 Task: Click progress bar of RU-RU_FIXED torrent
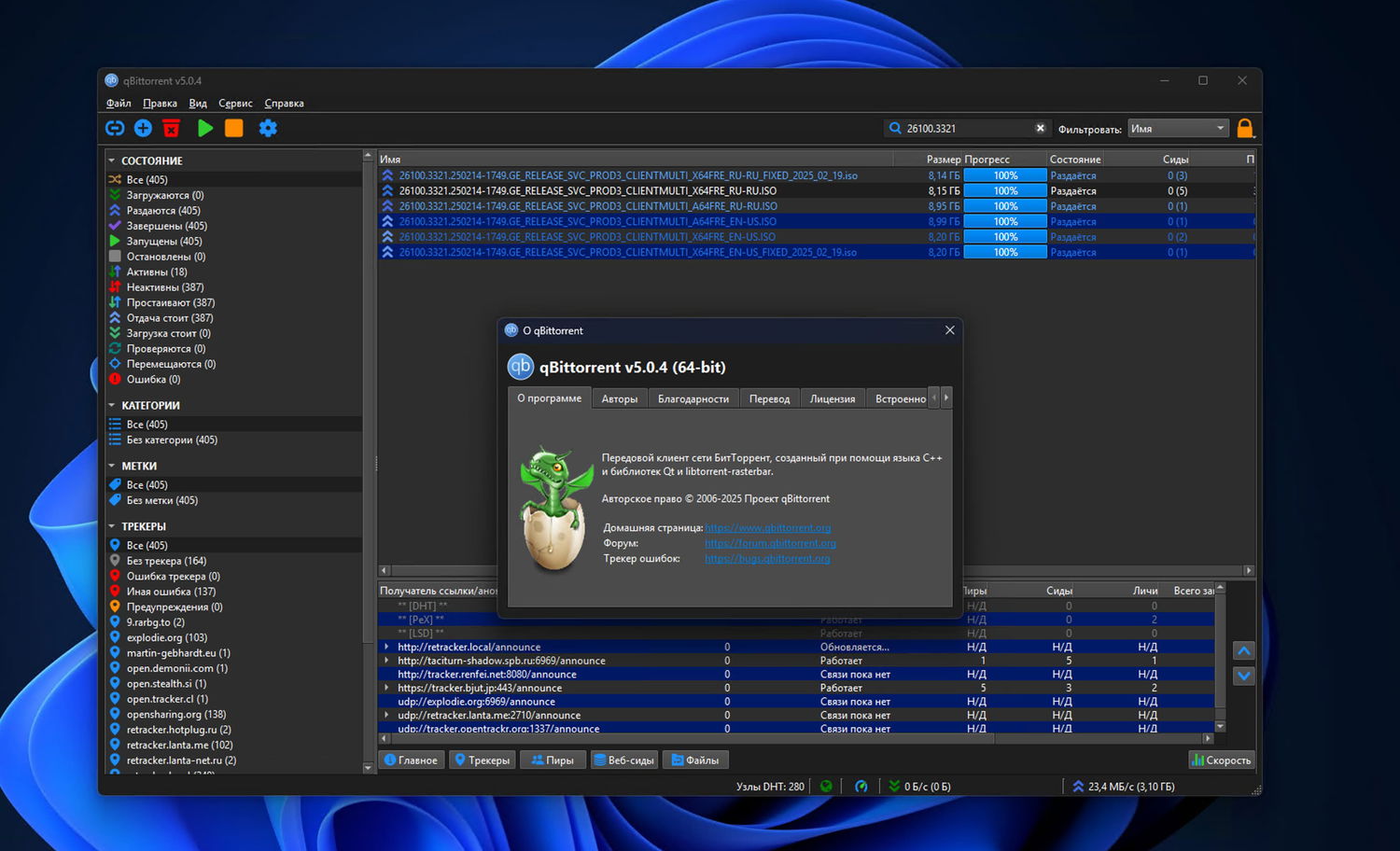(1004, 175)
